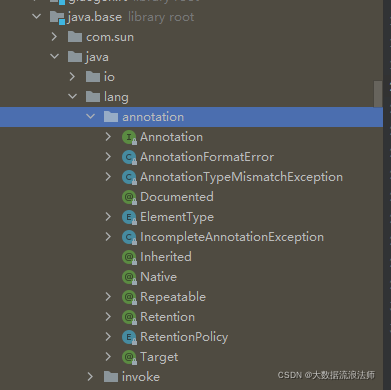Screen dimensions: 391x390
Task: Click the ElementType enum icon
Action: point(129,217)
